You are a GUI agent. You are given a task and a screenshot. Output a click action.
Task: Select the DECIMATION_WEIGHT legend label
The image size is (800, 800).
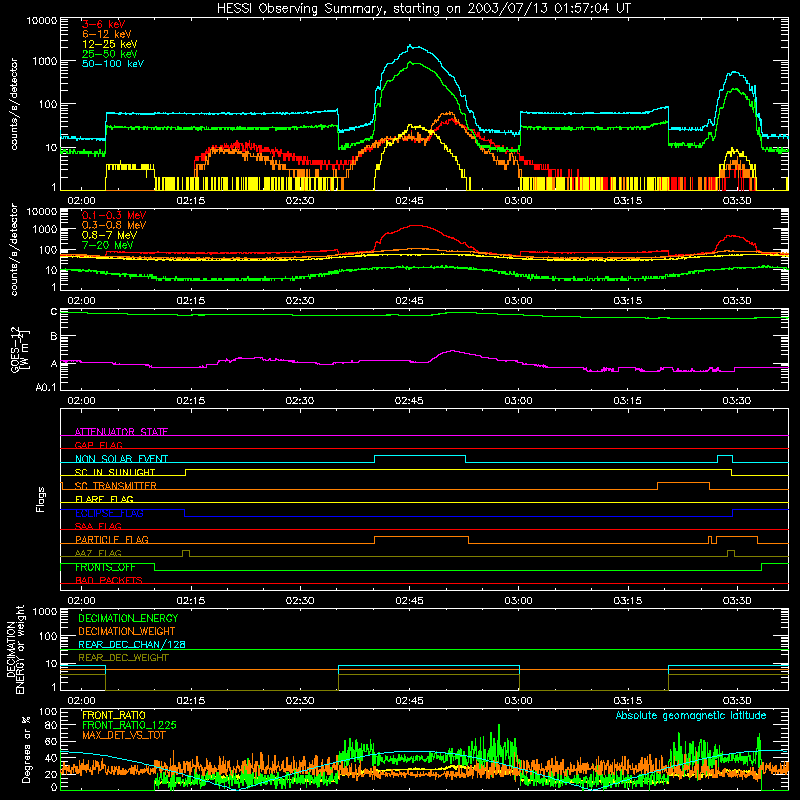[127, 631]
